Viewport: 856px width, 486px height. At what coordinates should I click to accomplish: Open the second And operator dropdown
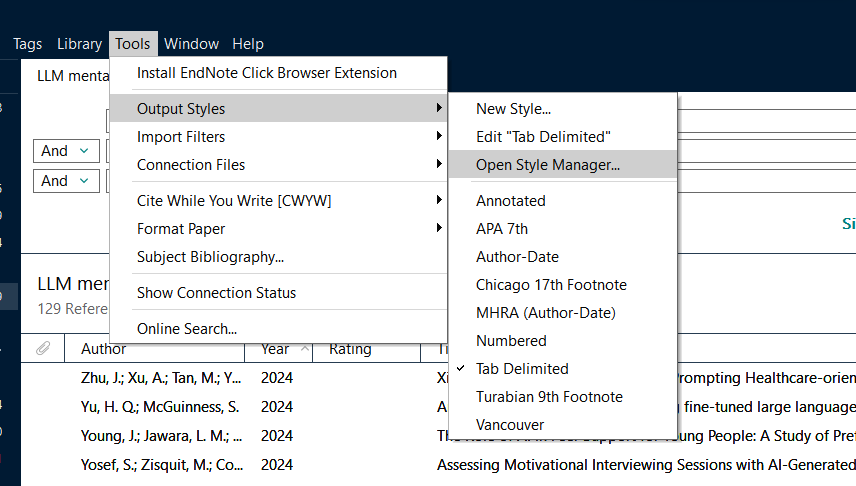pos(66,181)
